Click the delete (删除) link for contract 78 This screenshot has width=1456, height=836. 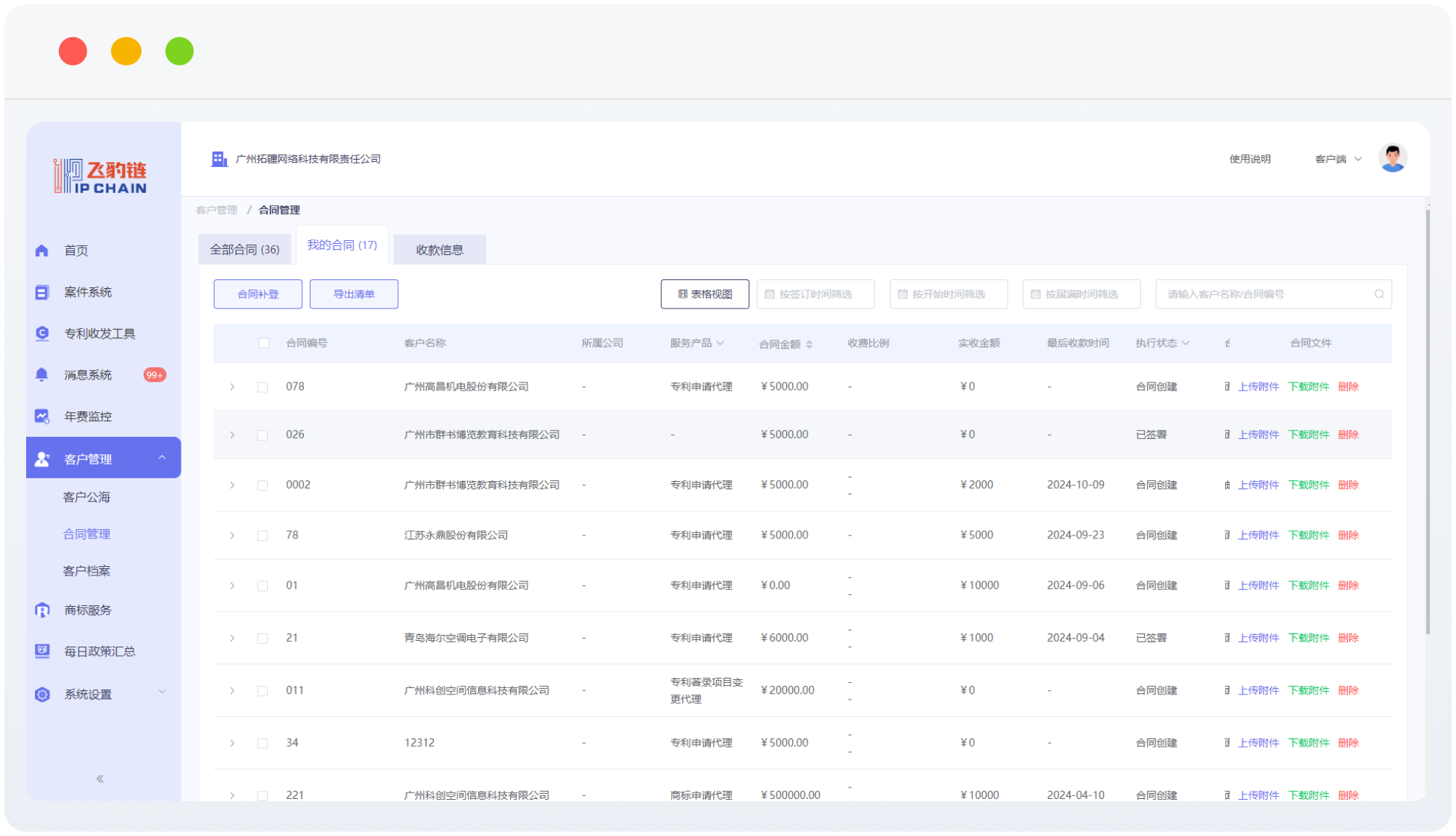(x=1348, y=535)
